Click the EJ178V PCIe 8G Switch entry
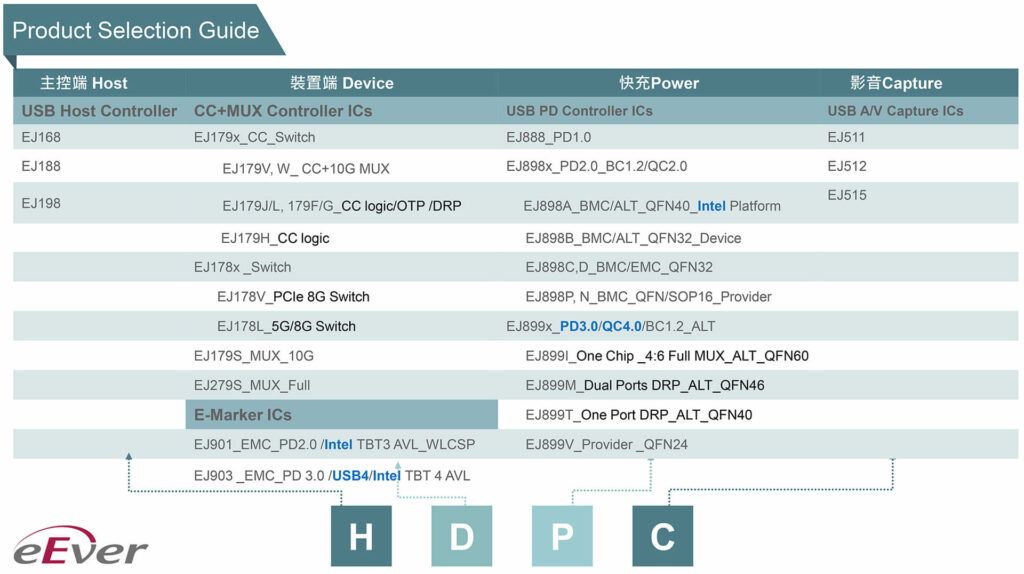Image resolution: width=1024 pixels, height=574 pixels. pyautogui.click(x=293, y=297)
